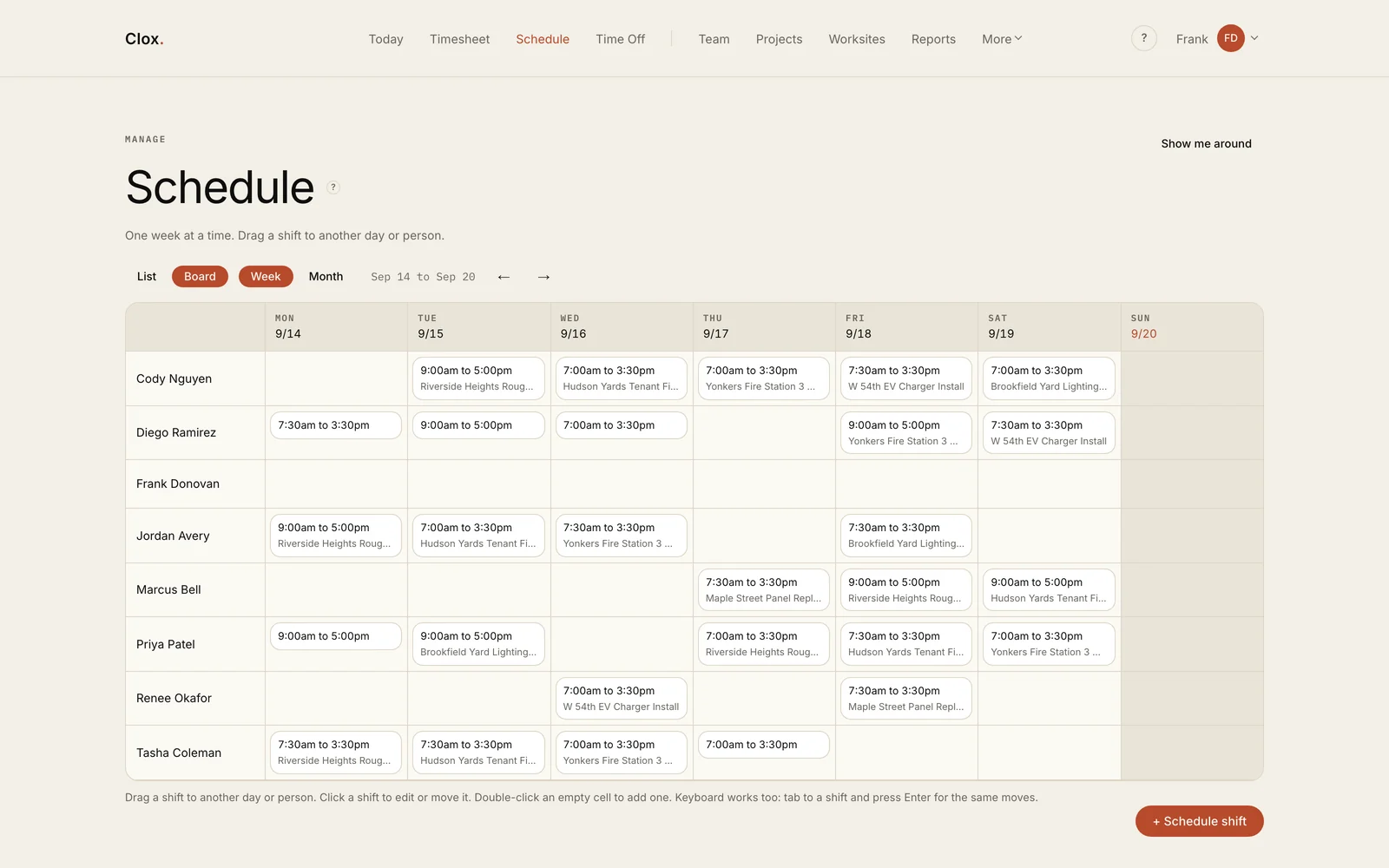
Task: Open Diego Ramirez's Monday 7:30am shift
Action: click(336, 425)
